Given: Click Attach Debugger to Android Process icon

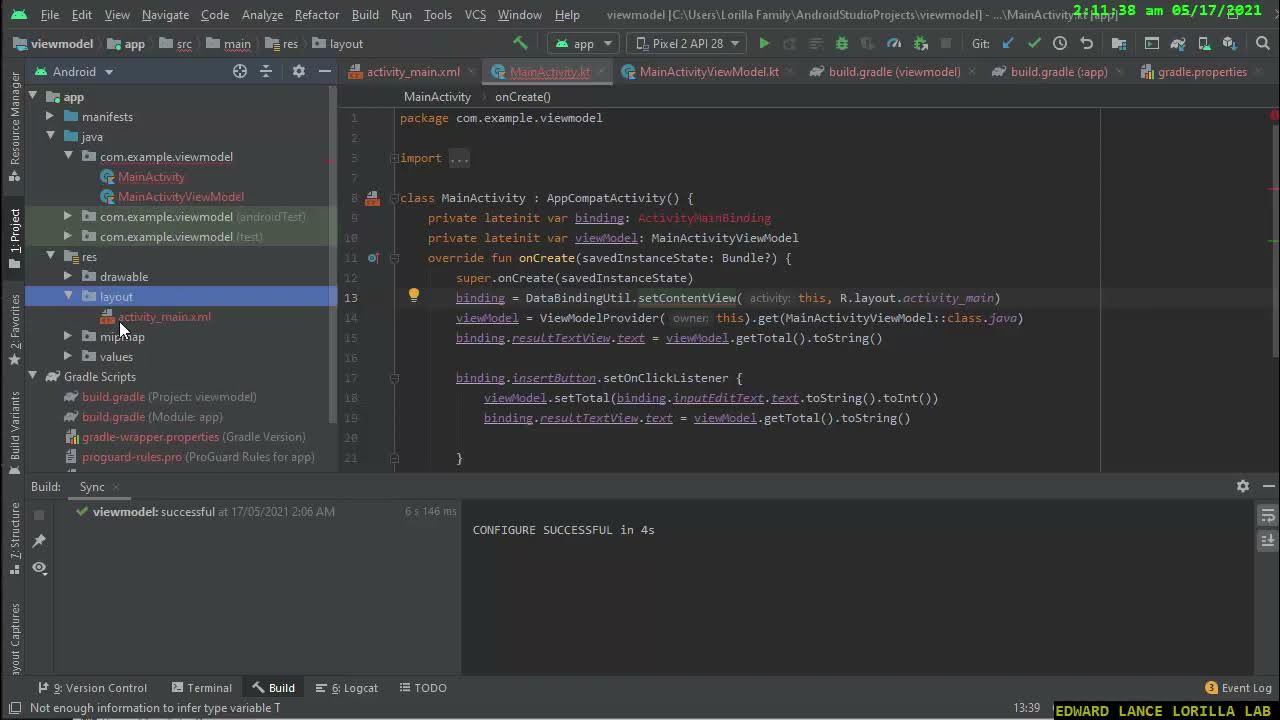Looking at the screenshot, I should click(920, 43).
